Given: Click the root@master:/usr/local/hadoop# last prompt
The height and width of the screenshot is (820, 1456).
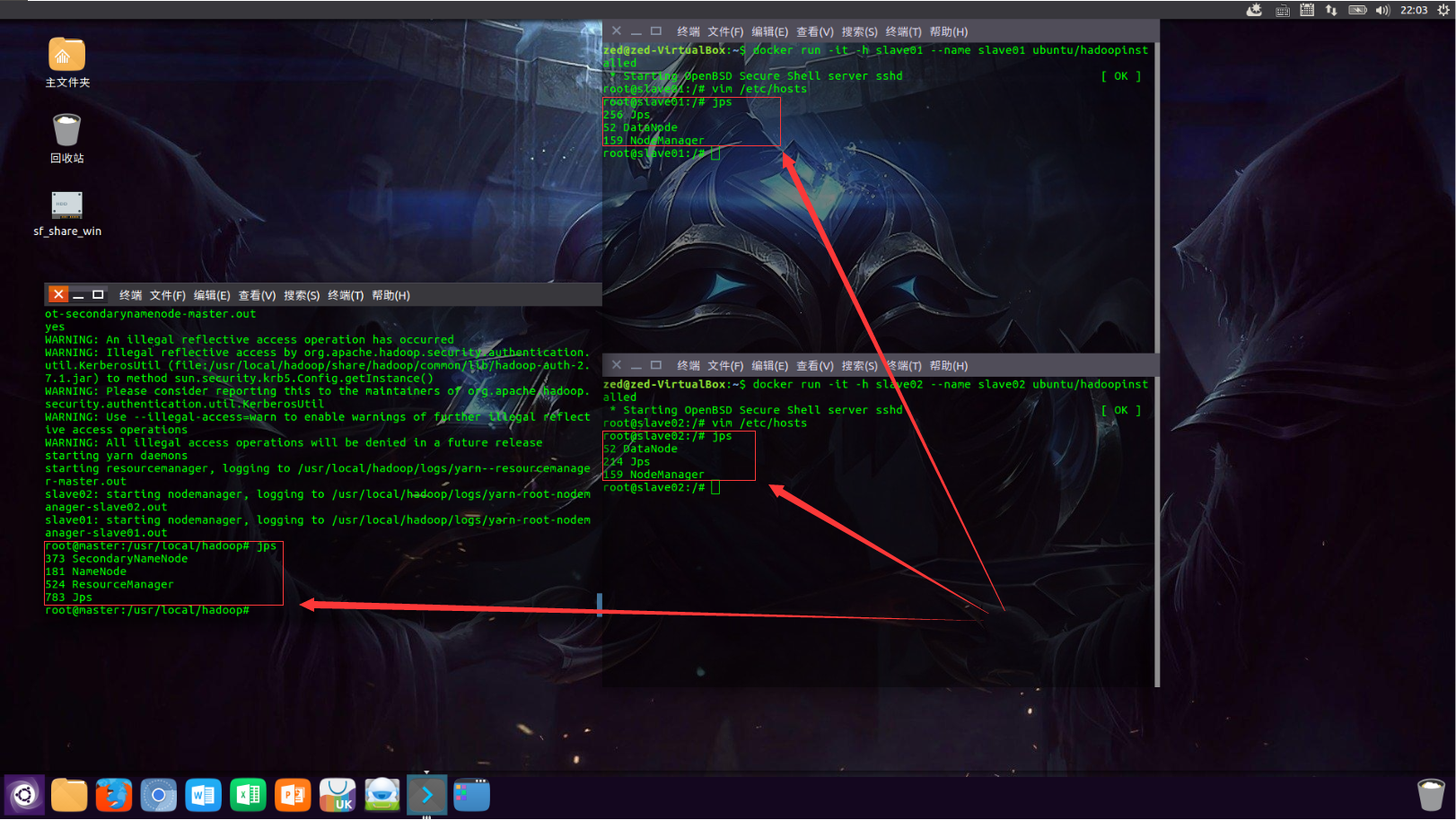Looking at the screenshot, I should coord(147,610).
